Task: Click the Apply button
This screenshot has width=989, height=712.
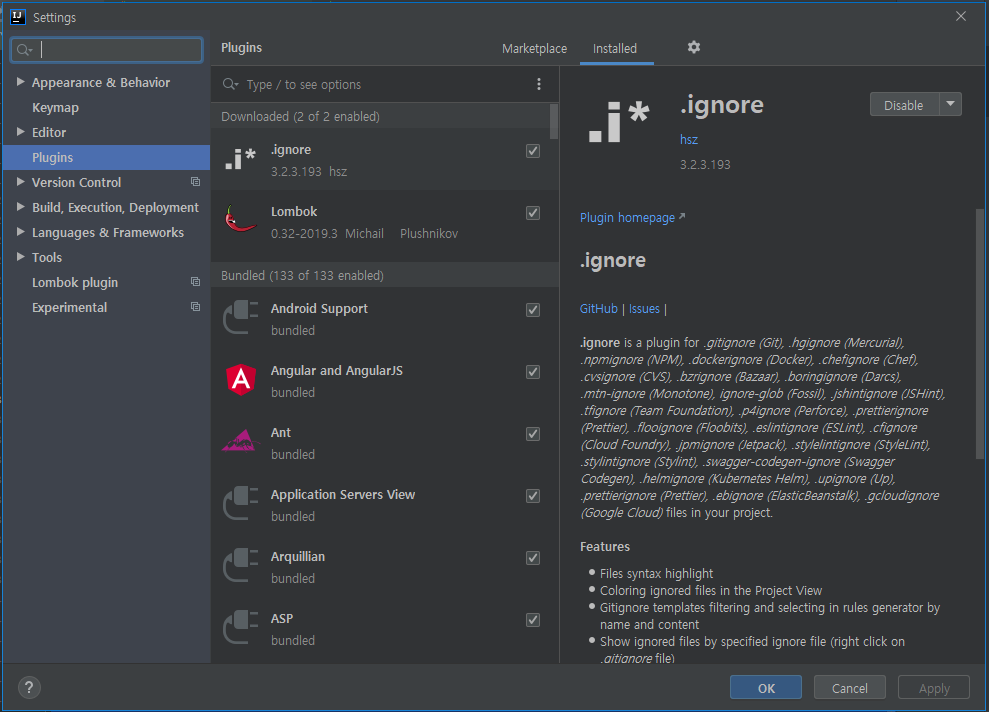Action: pos(933,688)
